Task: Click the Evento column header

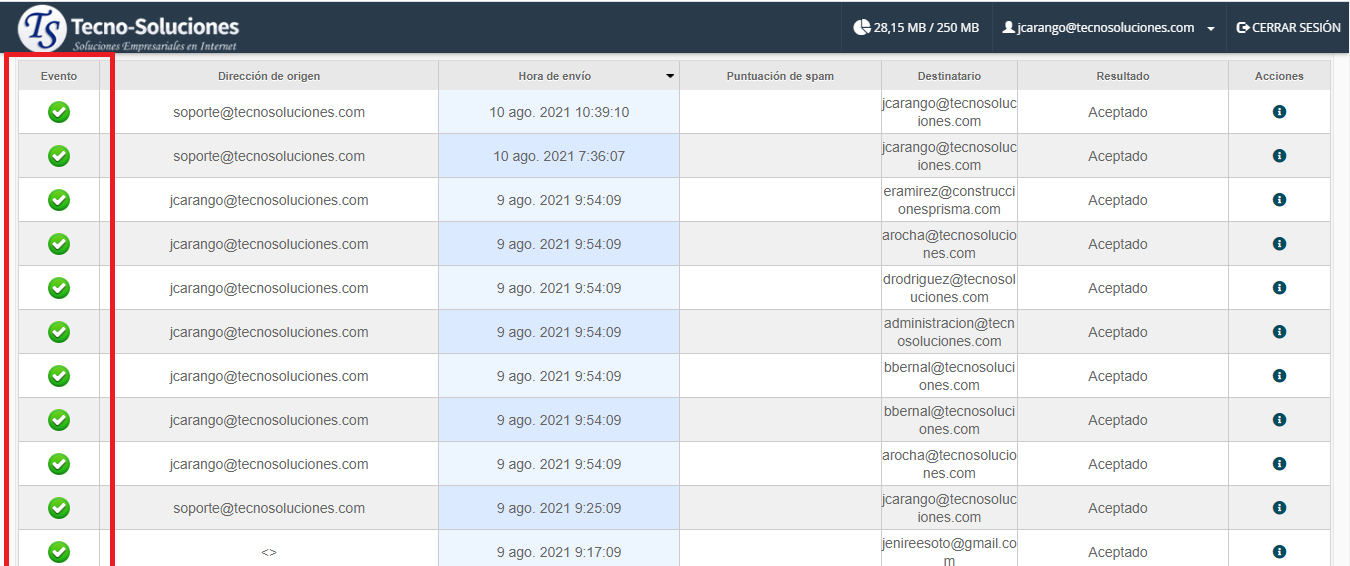Action: tap(59, 76)
